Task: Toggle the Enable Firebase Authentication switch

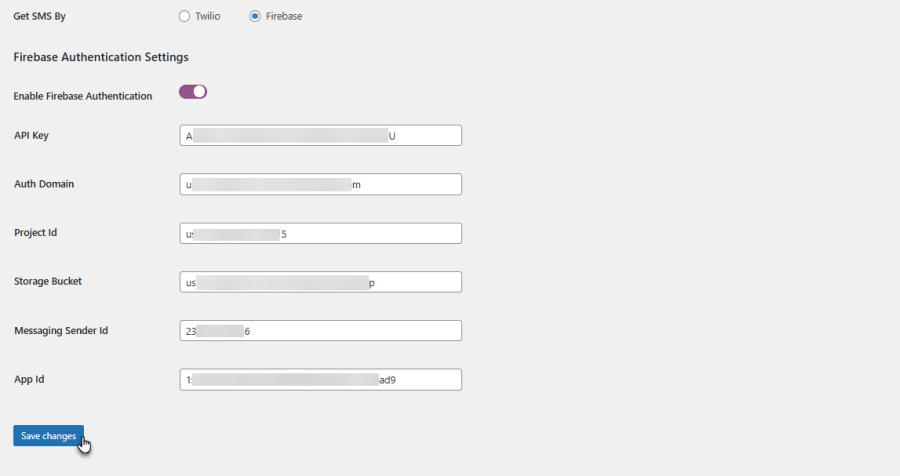Action: click(193, 92)
